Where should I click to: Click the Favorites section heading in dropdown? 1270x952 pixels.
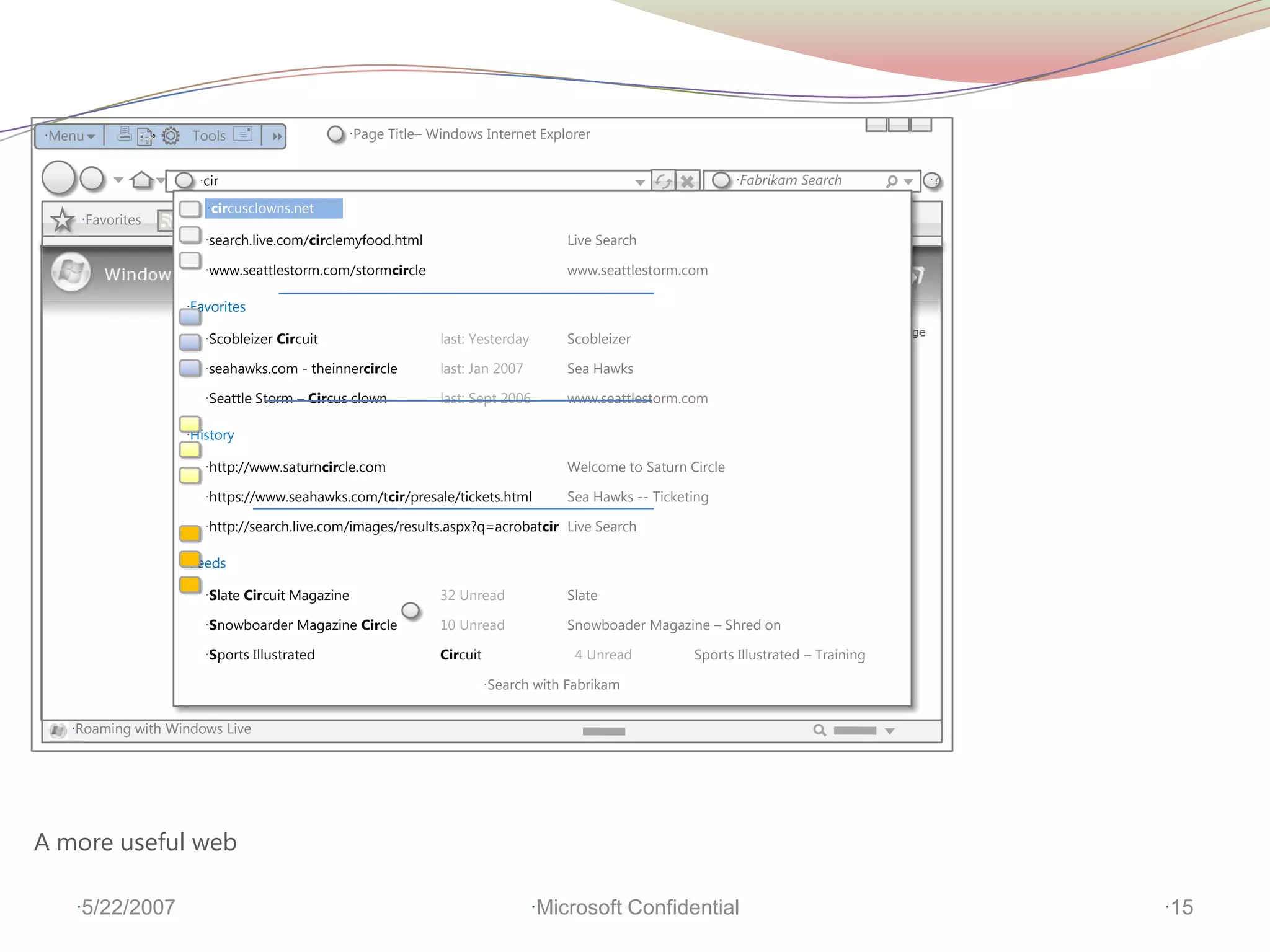click(216, 307)
